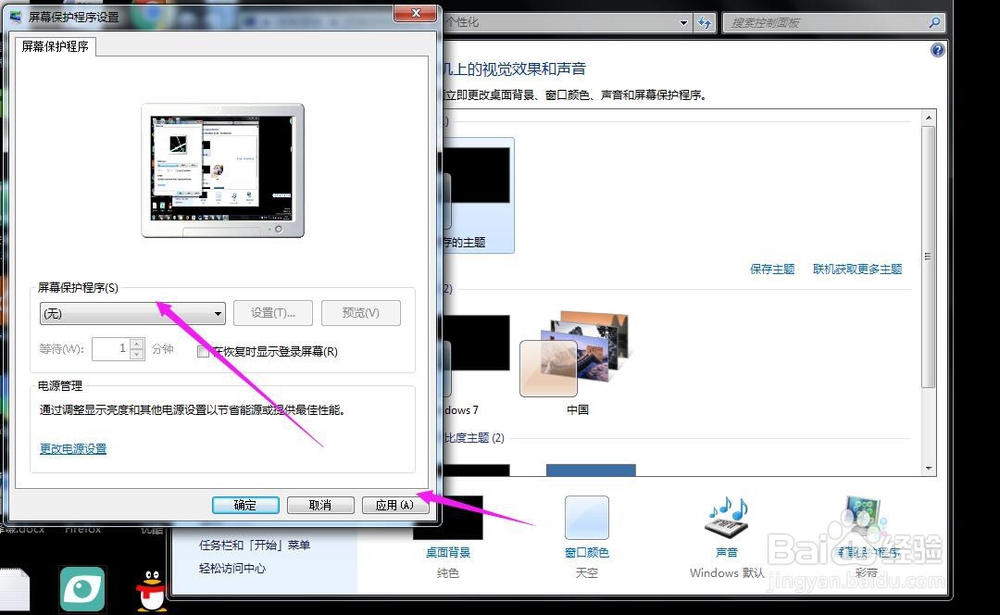Open the green eye app desktop icon
This screenshot has width=1000, height=615.
click(83, 589)
